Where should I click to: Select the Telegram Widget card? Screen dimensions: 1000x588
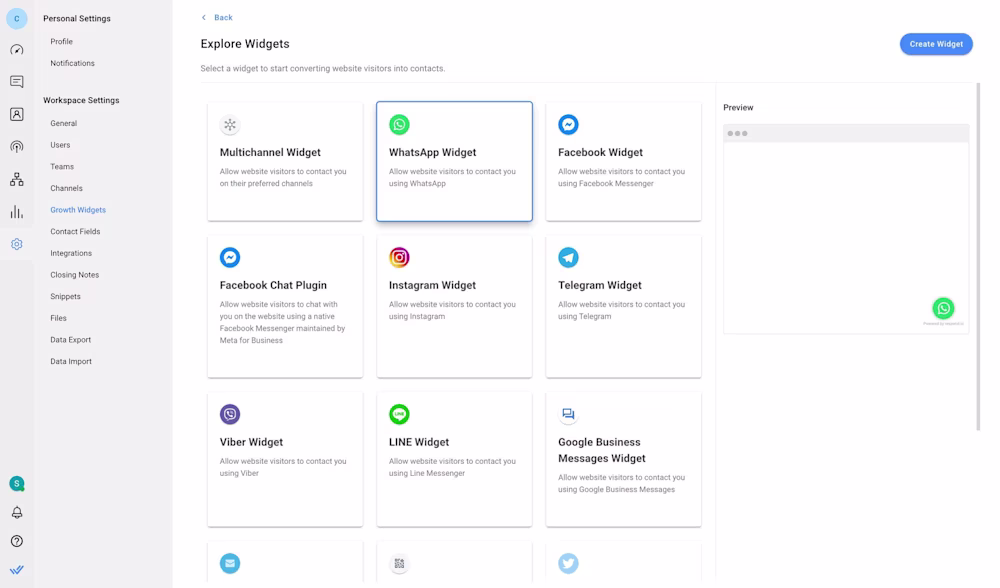(623, 306)
